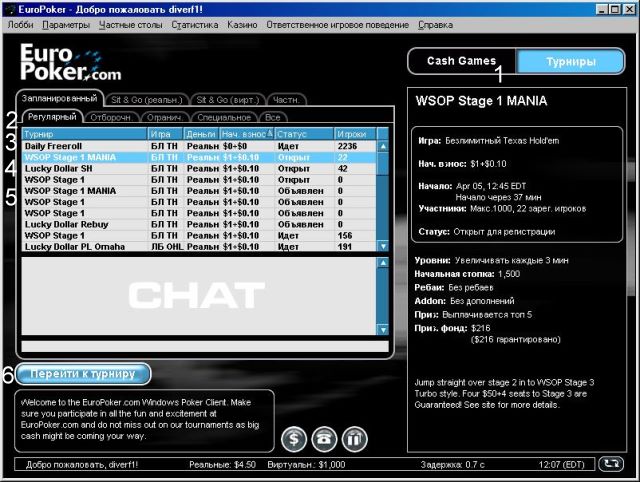This screenshot has width=640, height=482.
Task: Open the cashier dollar icon
Action: point(293,439)
